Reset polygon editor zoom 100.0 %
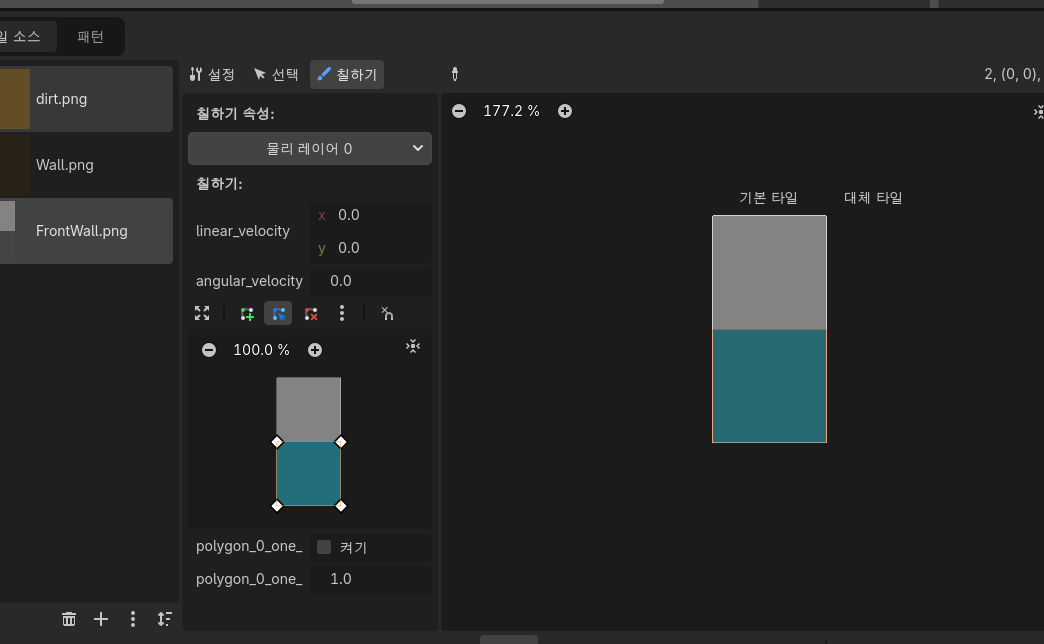Screen dimensions: 1044x644 (262, 350)
